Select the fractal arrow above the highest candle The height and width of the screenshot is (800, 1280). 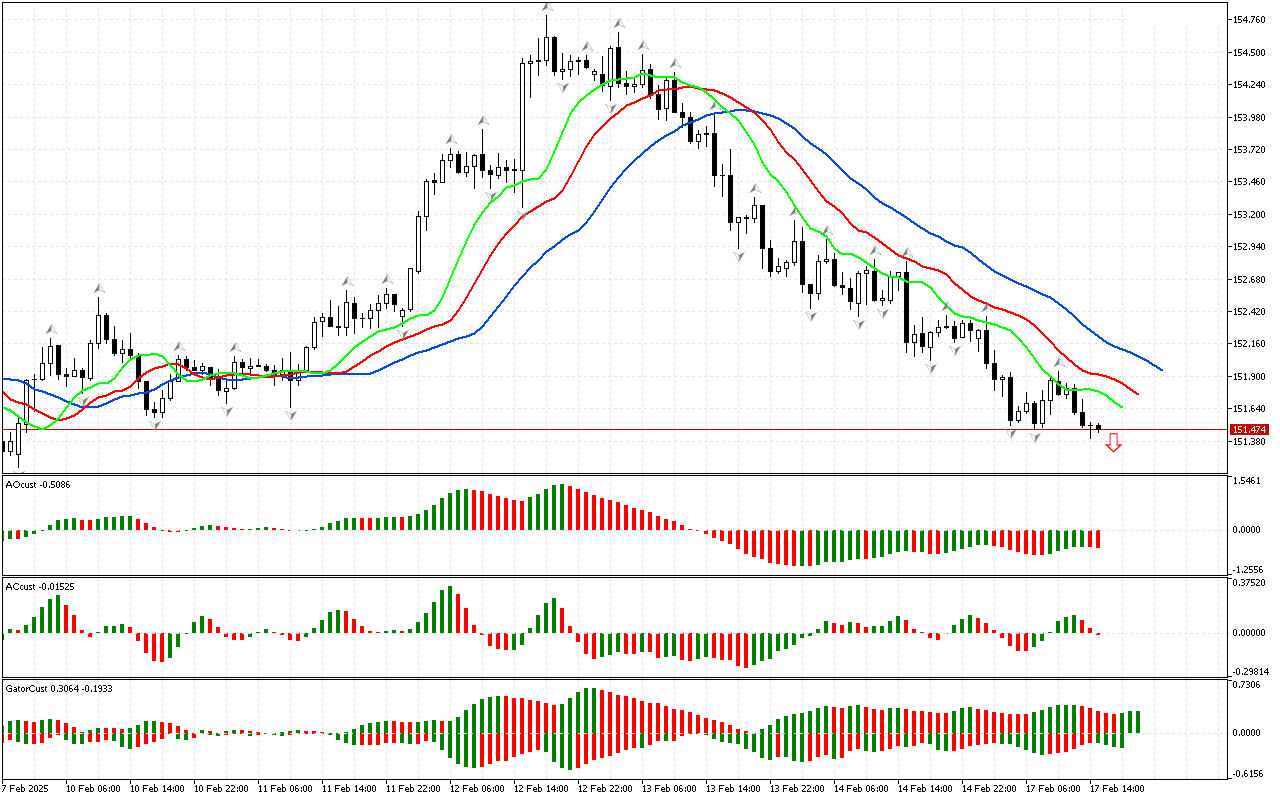[547, 8]
